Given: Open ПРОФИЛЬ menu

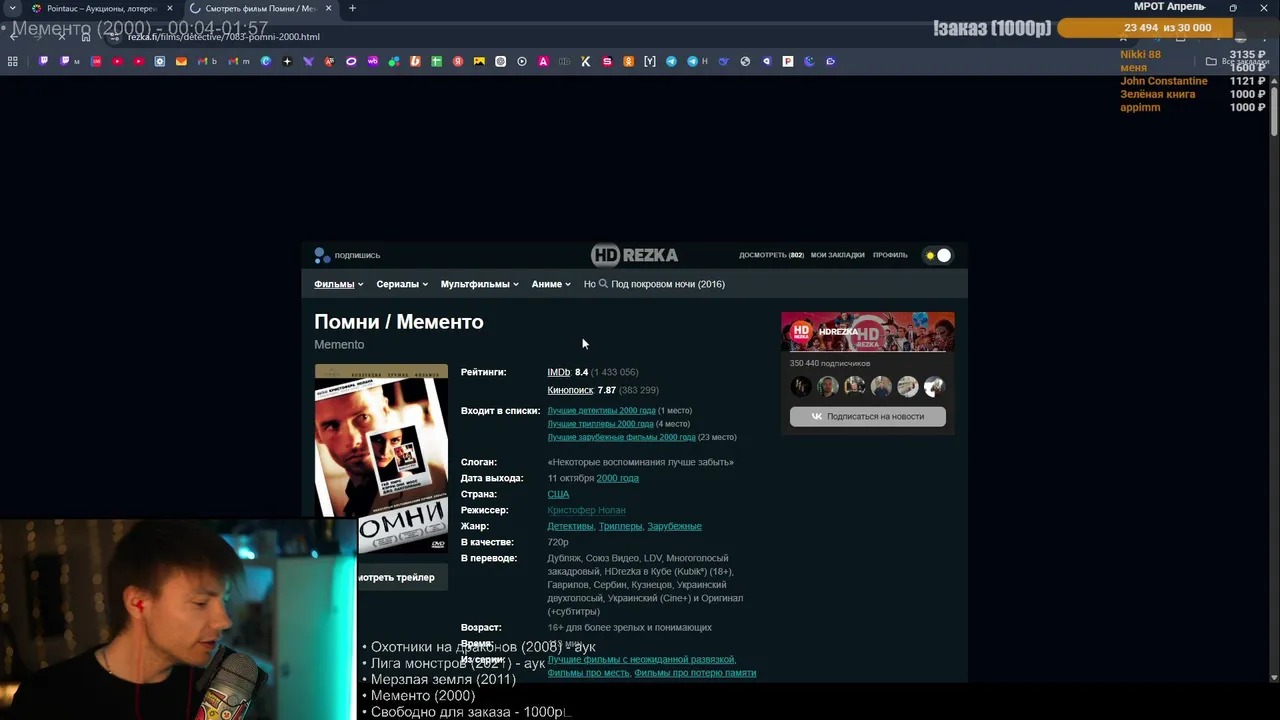Looking at the screenshot, I should (890, 255).
